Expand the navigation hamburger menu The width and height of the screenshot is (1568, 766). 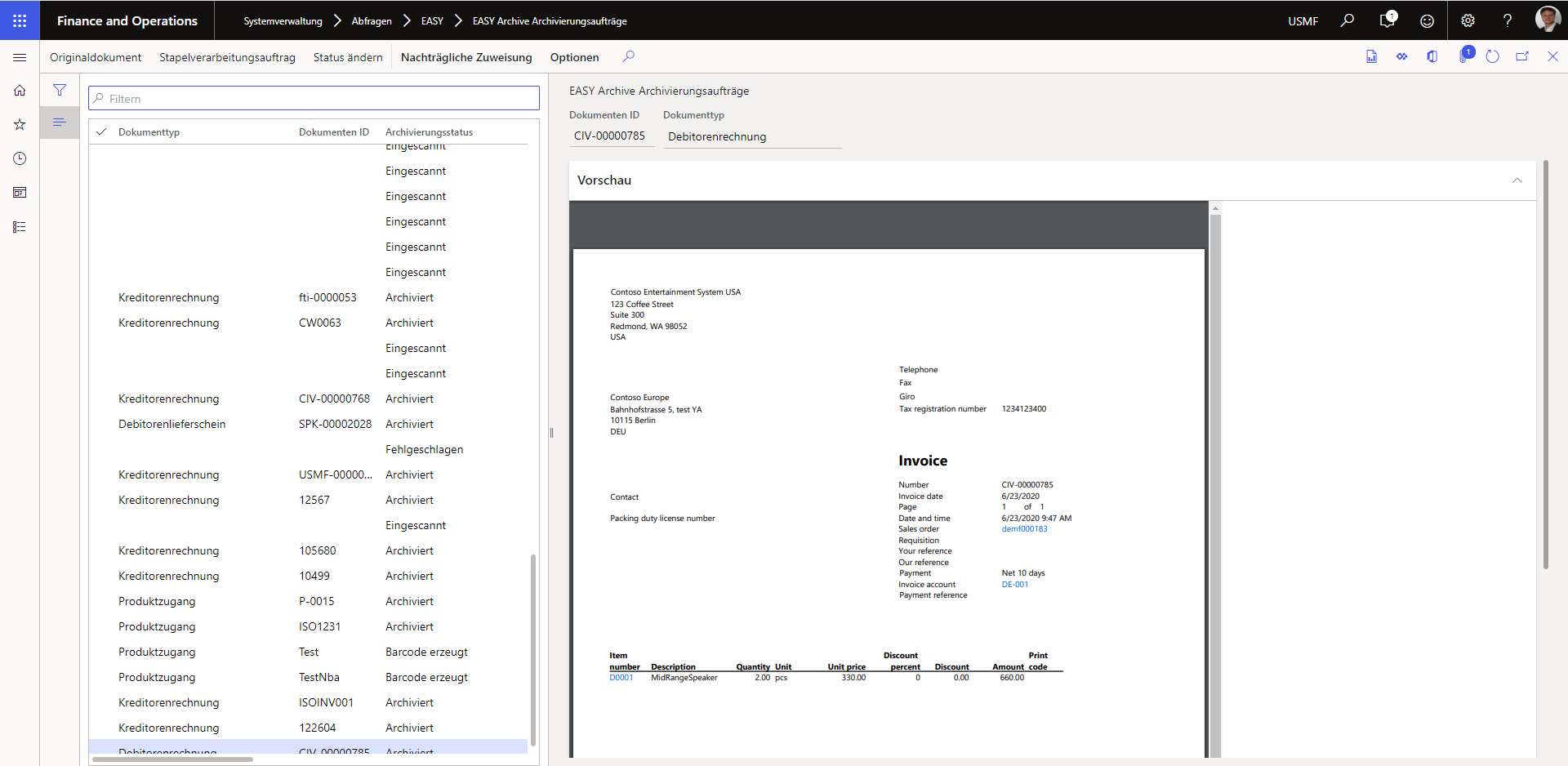coord(20,57)
